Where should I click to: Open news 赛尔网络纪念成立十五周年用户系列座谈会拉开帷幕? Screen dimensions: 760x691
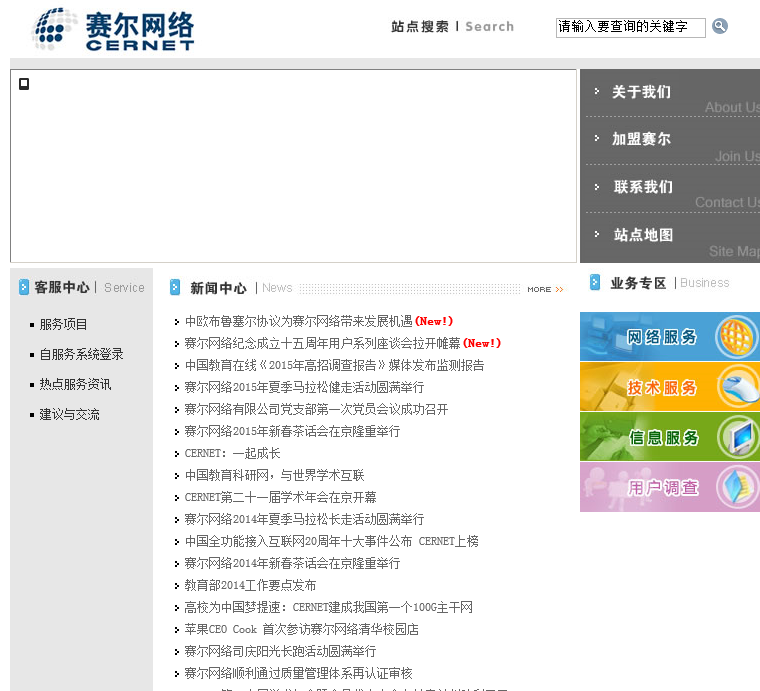(x=322, y=344)
